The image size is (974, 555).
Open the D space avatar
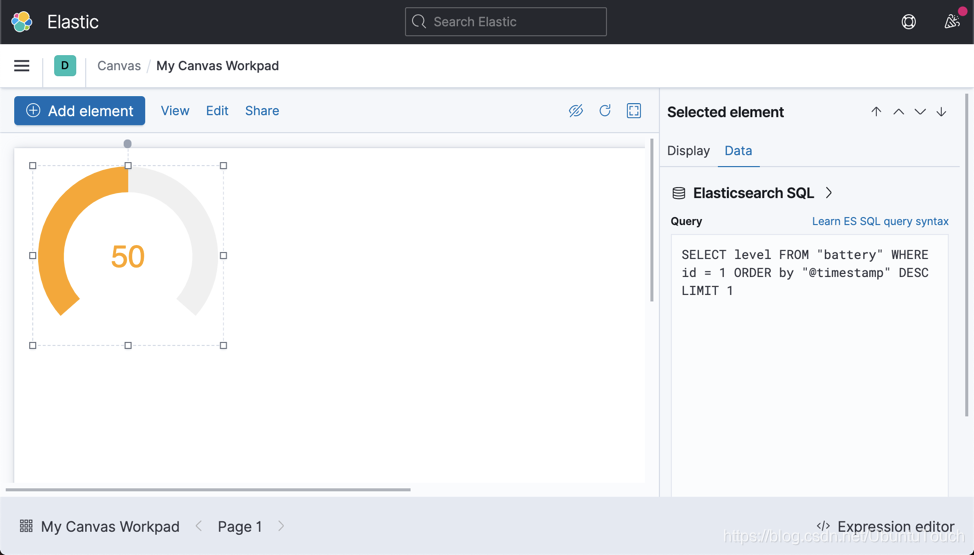[65, 65]
